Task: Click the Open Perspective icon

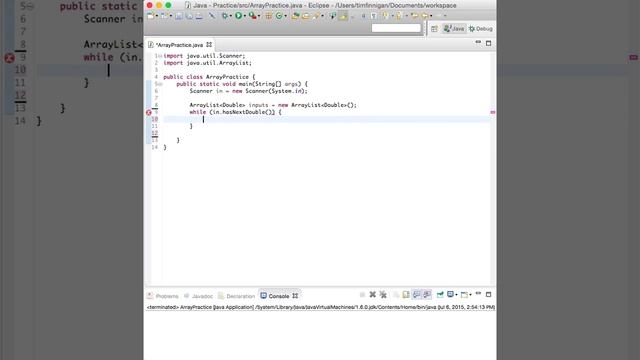Action: pyautogui.click(x=434, y=29)
